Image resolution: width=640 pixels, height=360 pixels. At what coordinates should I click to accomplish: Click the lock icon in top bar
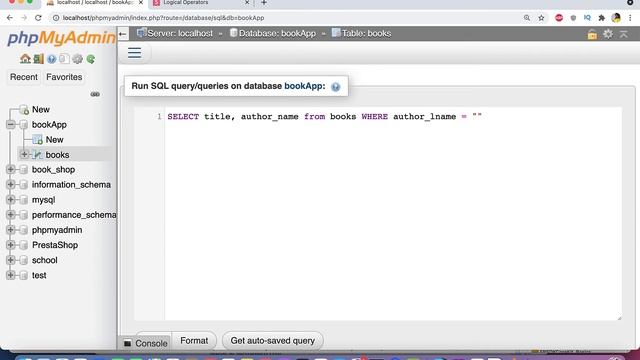point(592,34)
